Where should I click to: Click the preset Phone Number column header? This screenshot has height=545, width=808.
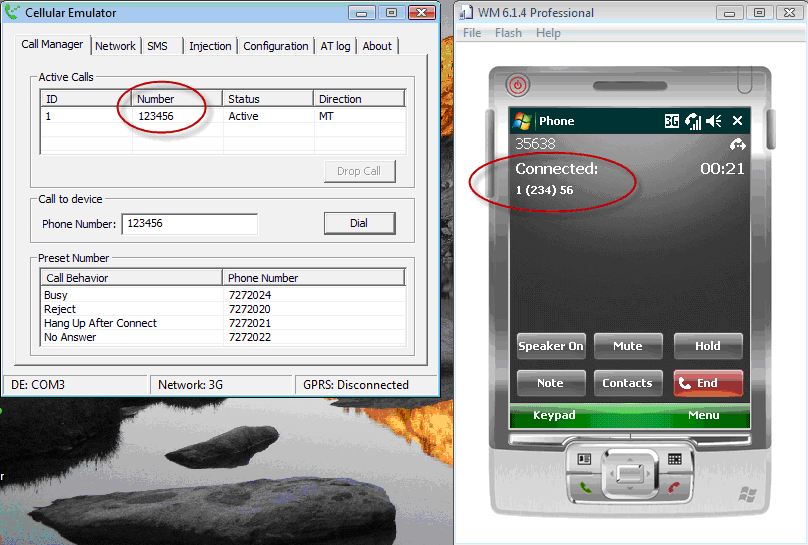coord(314,278)
